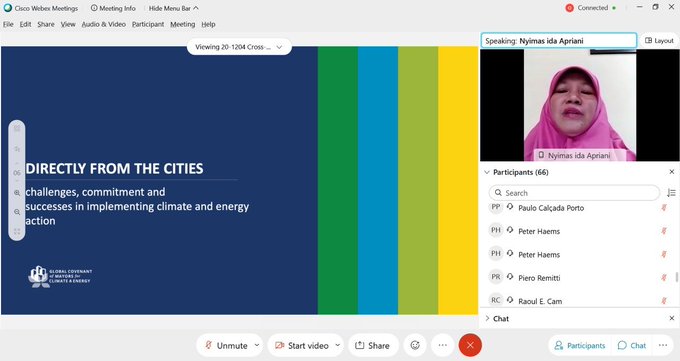Toggle Start video button
The width and height of the screenshot is (680, 361).
(x=301, y=345)
